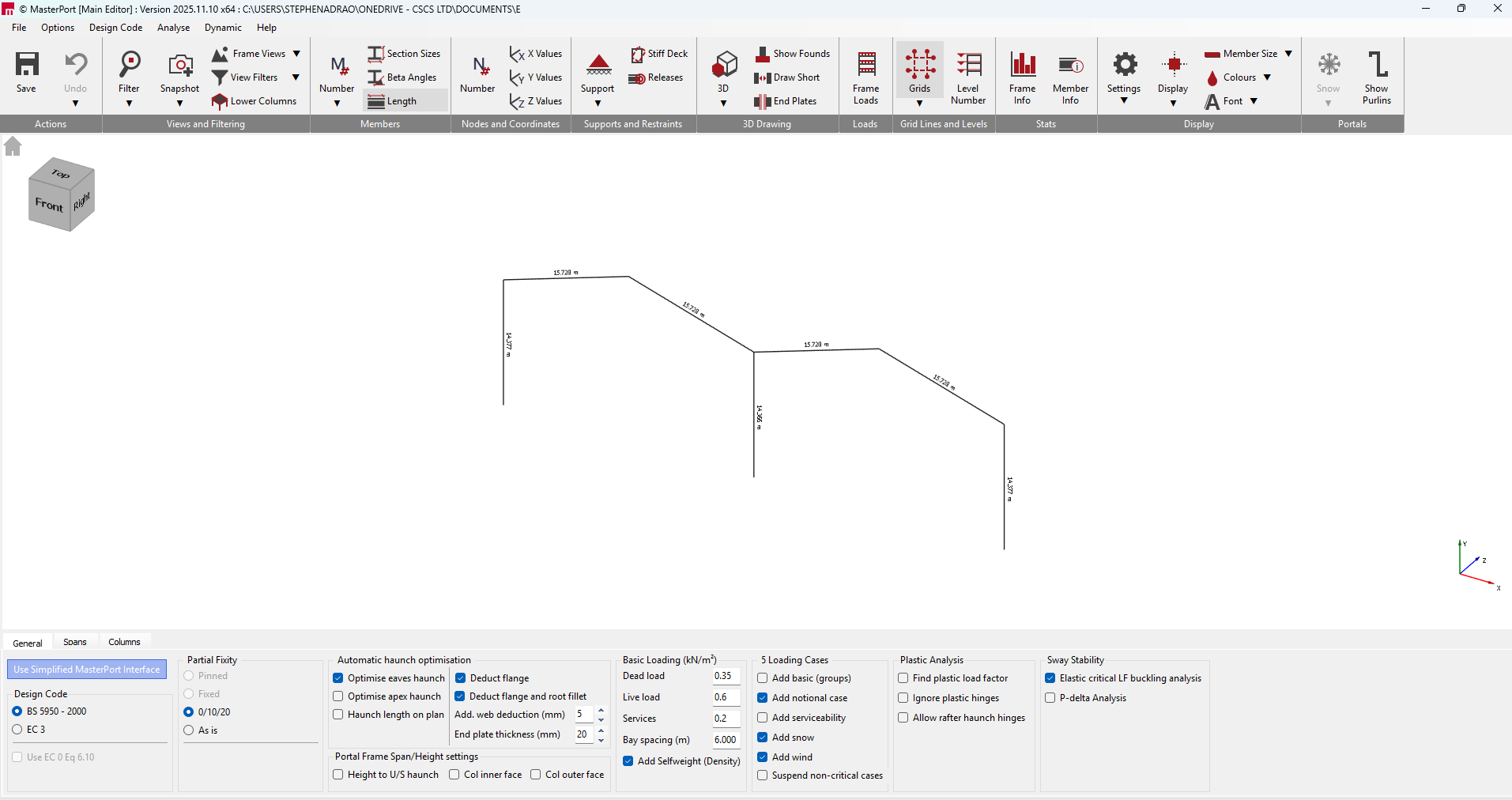Viewport: 1512px width, 800px height.
Task: Select EC 3 design code radio
Action: (x=17, y=730)
